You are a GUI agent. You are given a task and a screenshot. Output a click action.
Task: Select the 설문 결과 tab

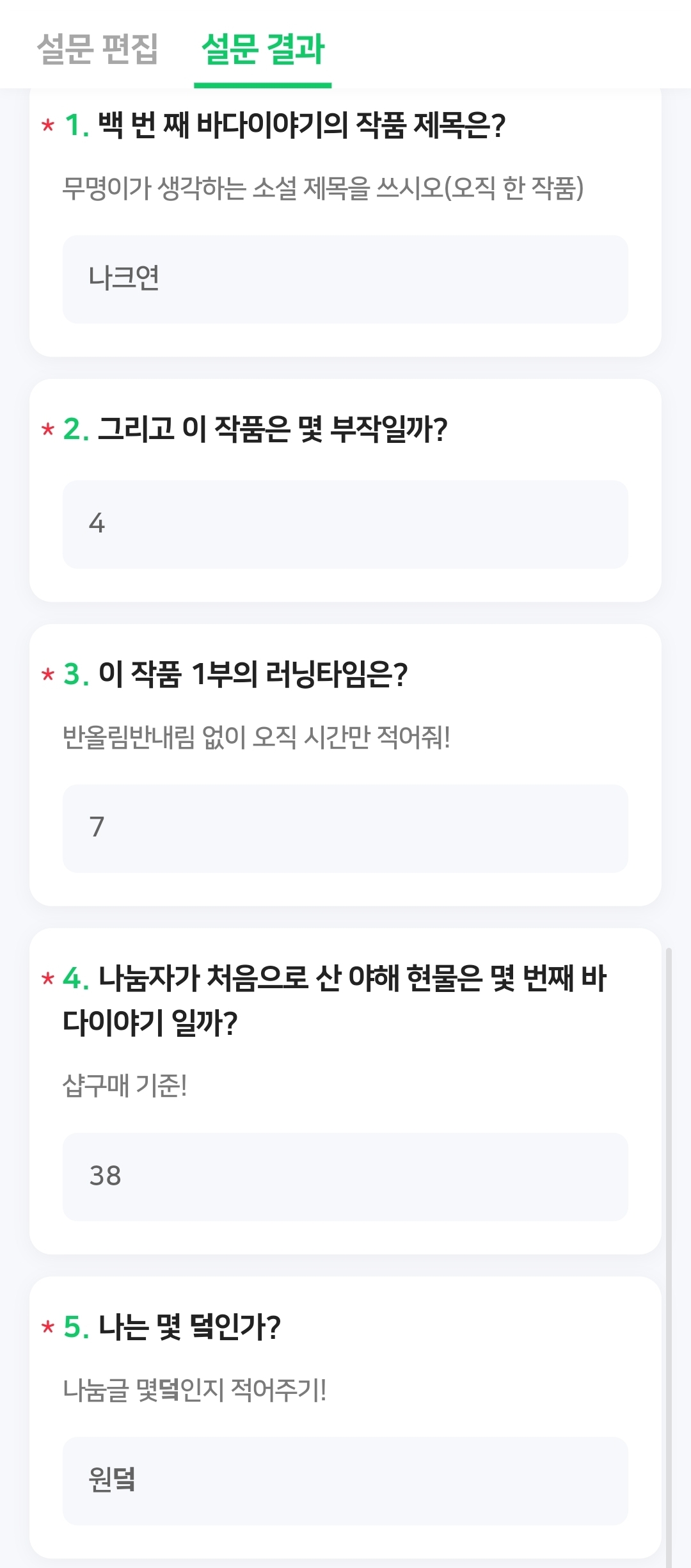(x=263, y=49)
